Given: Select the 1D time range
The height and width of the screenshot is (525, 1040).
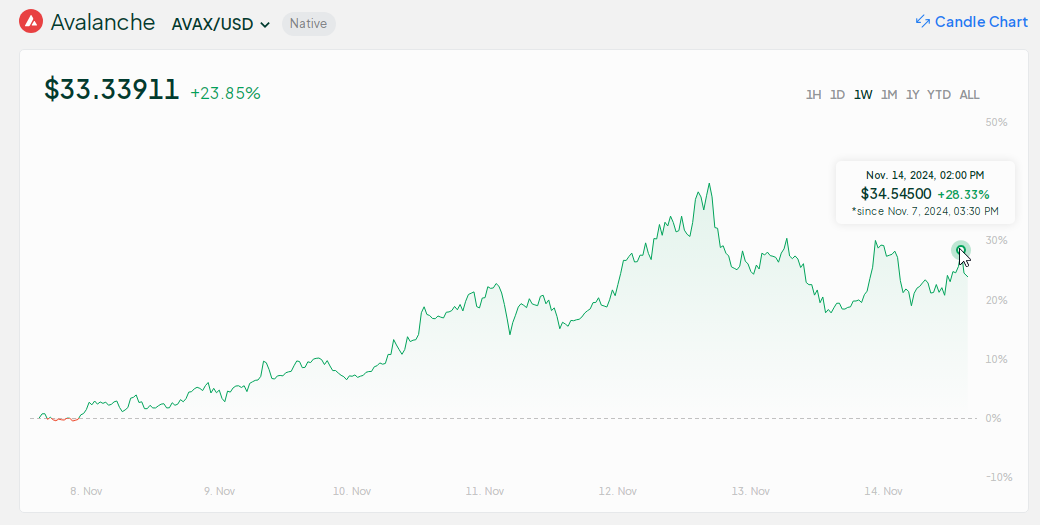Looking at the screenshot, I should 837,95.
